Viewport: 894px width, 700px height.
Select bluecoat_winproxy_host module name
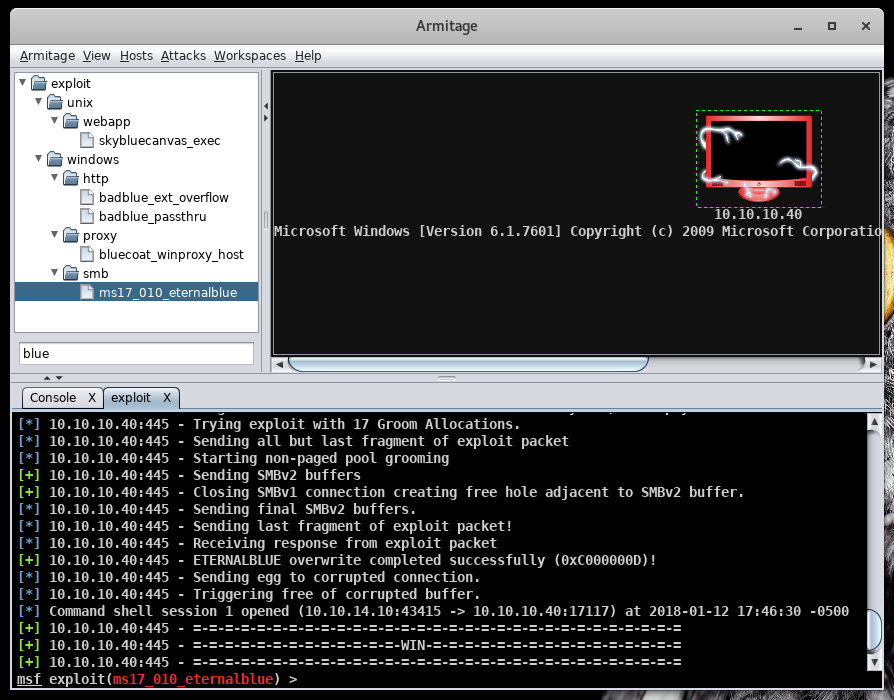click(x=171, y=254)
